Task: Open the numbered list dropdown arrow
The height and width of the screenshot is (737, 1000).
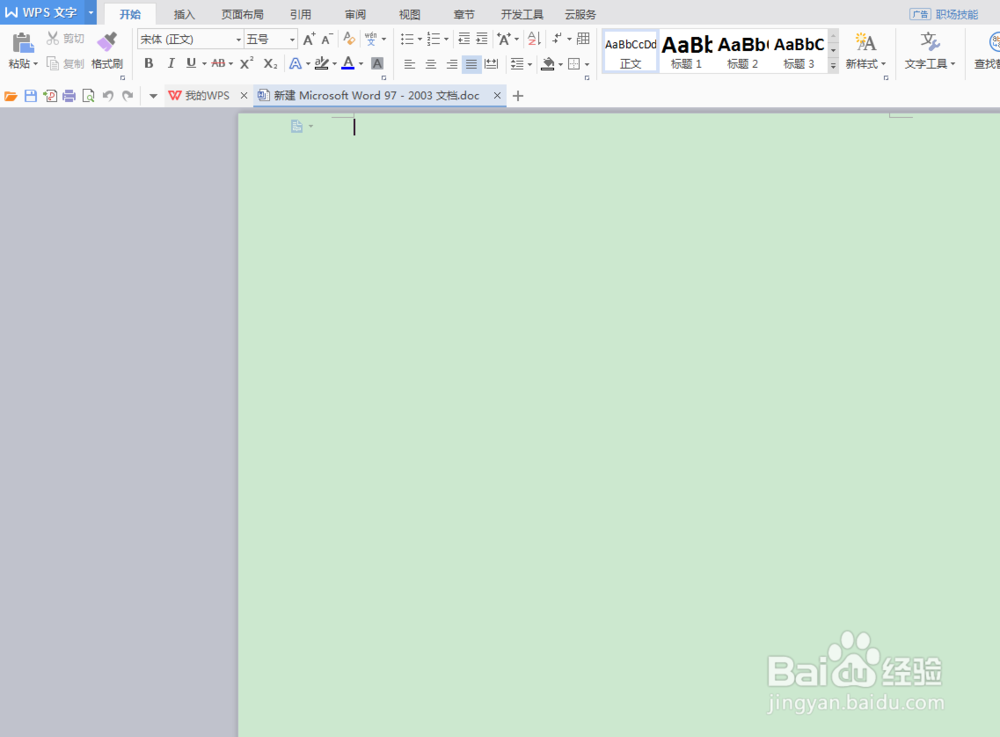Action: pyautogui.click(x=446, y=39)
